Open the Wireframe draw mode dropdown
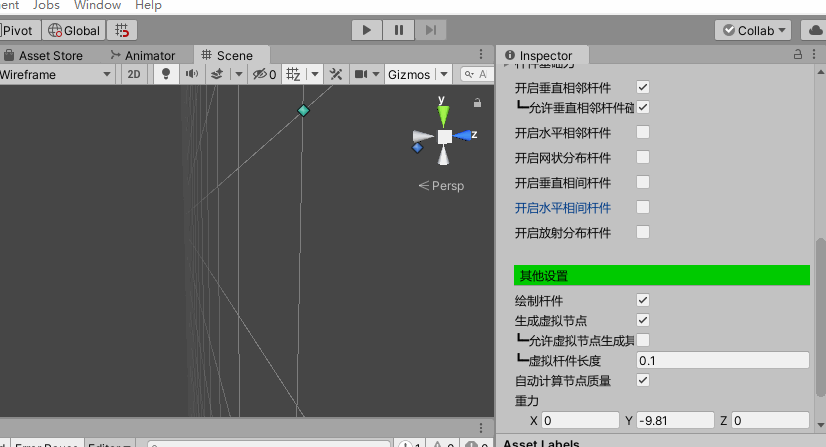This screenshot has height=447, width=826. tap(56, 74)
